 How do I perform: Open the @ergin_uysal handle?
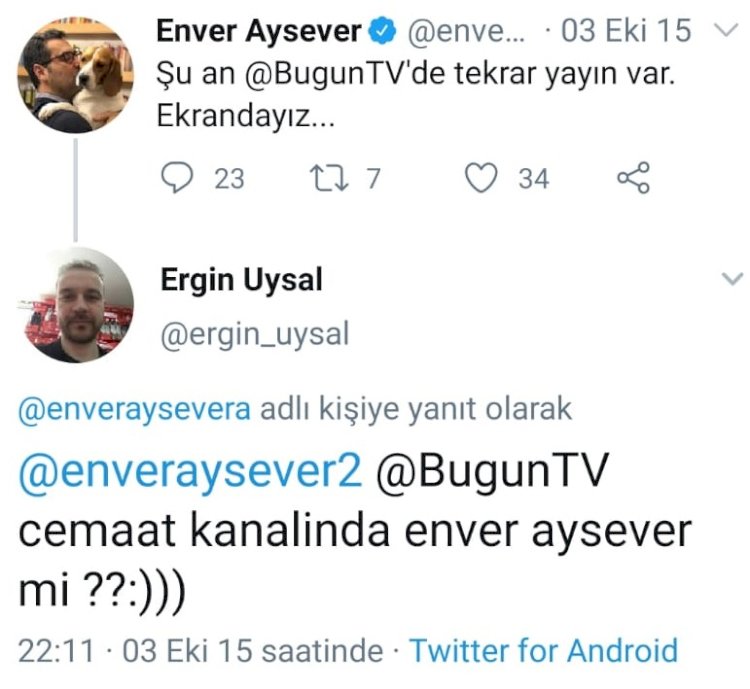tap(255, 335)
